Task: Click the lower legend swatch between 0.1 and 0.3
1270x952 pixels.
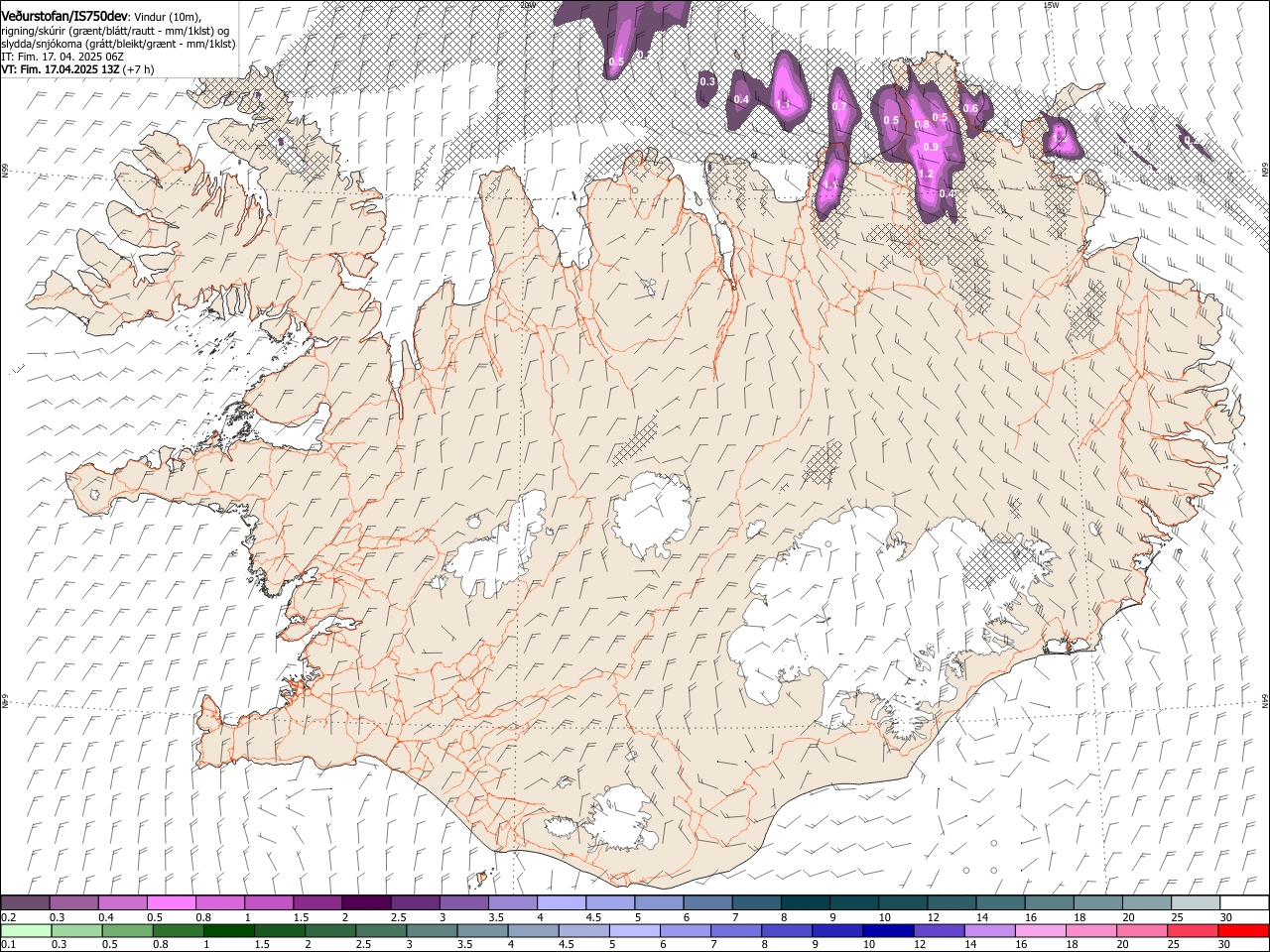Action: pyautogui.click(x=26, y=931)
